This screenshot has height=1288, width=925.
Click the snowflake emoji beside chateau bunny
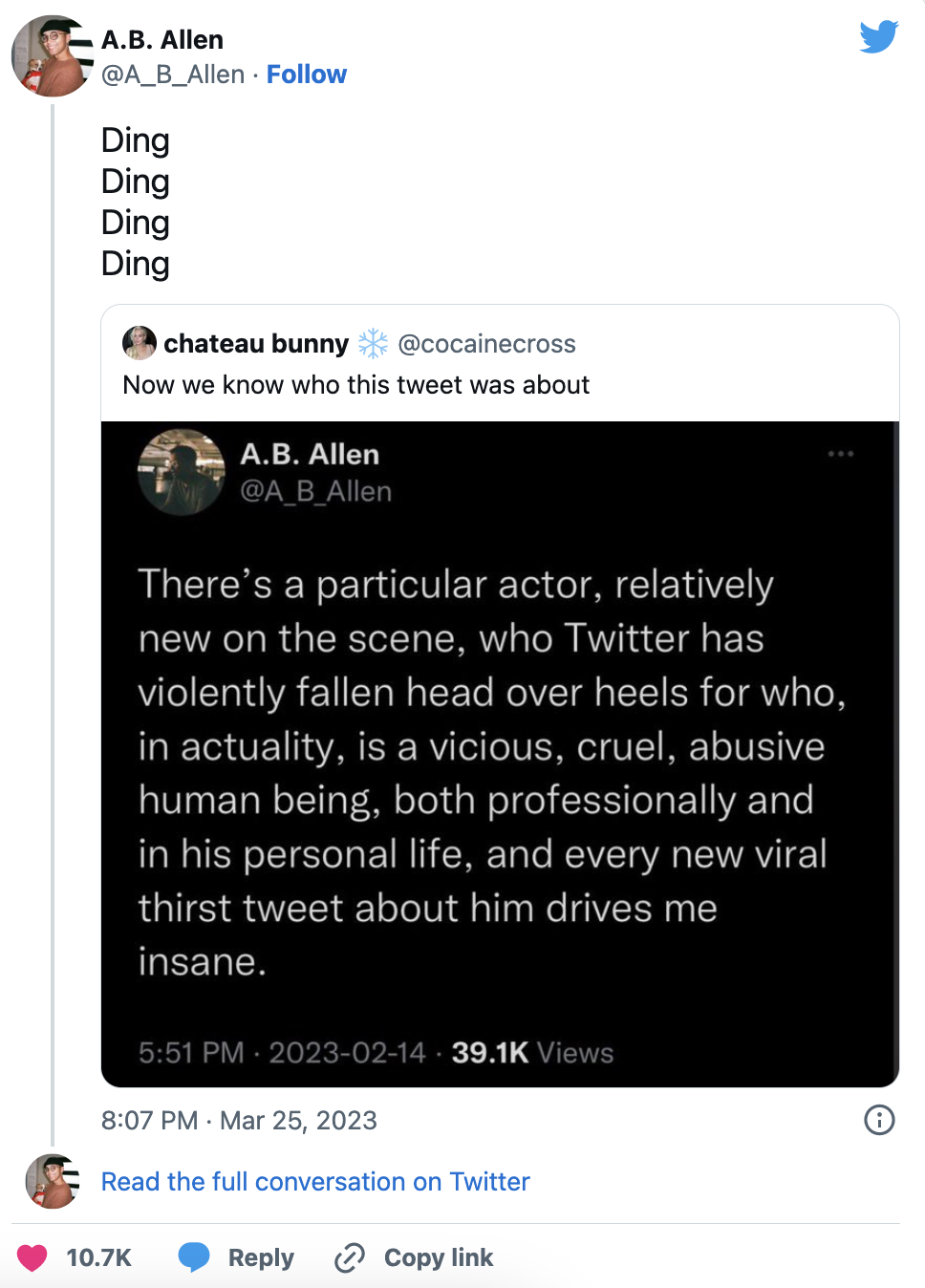click(x=373, y=344)
